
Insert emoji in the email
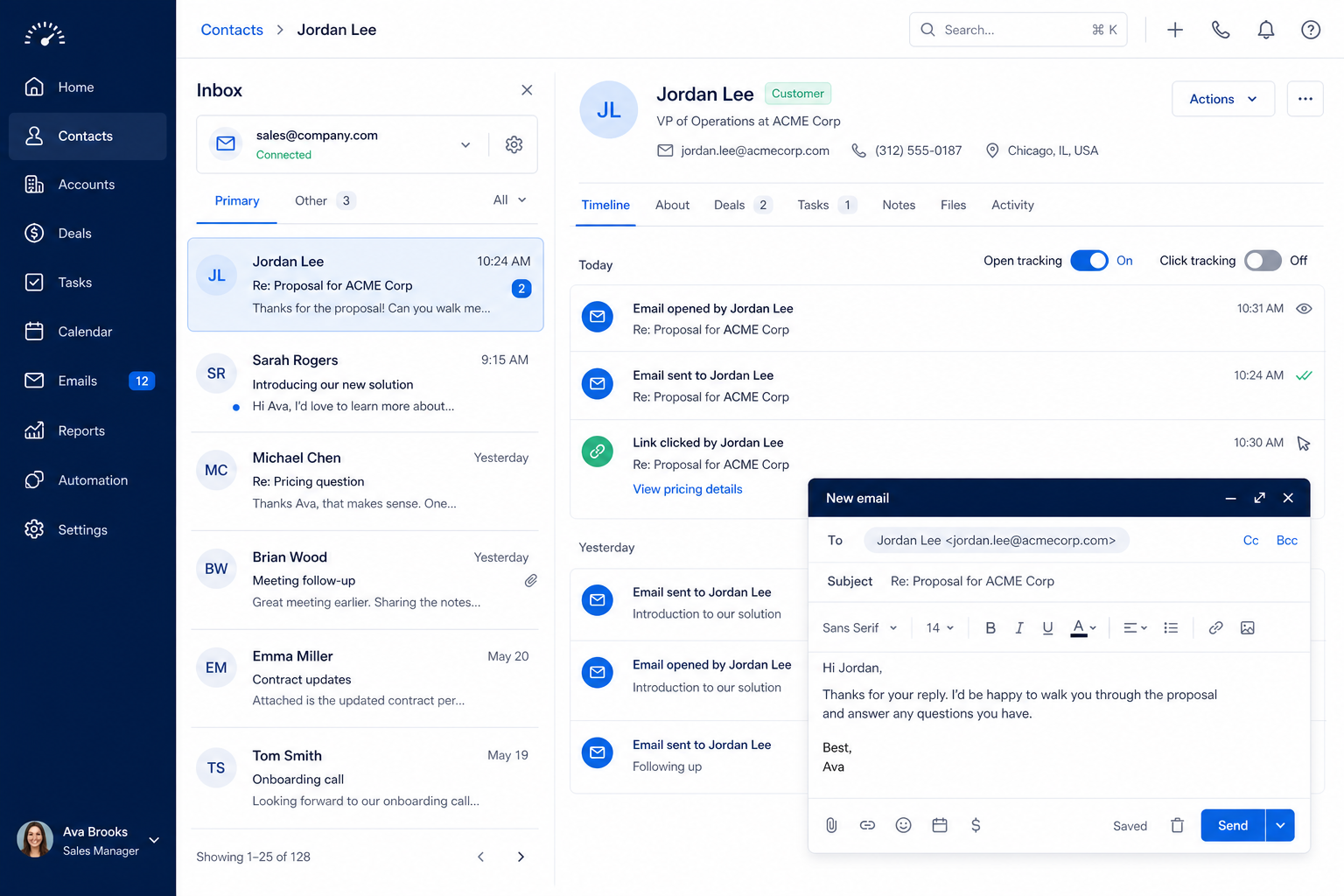click(904, 825)
